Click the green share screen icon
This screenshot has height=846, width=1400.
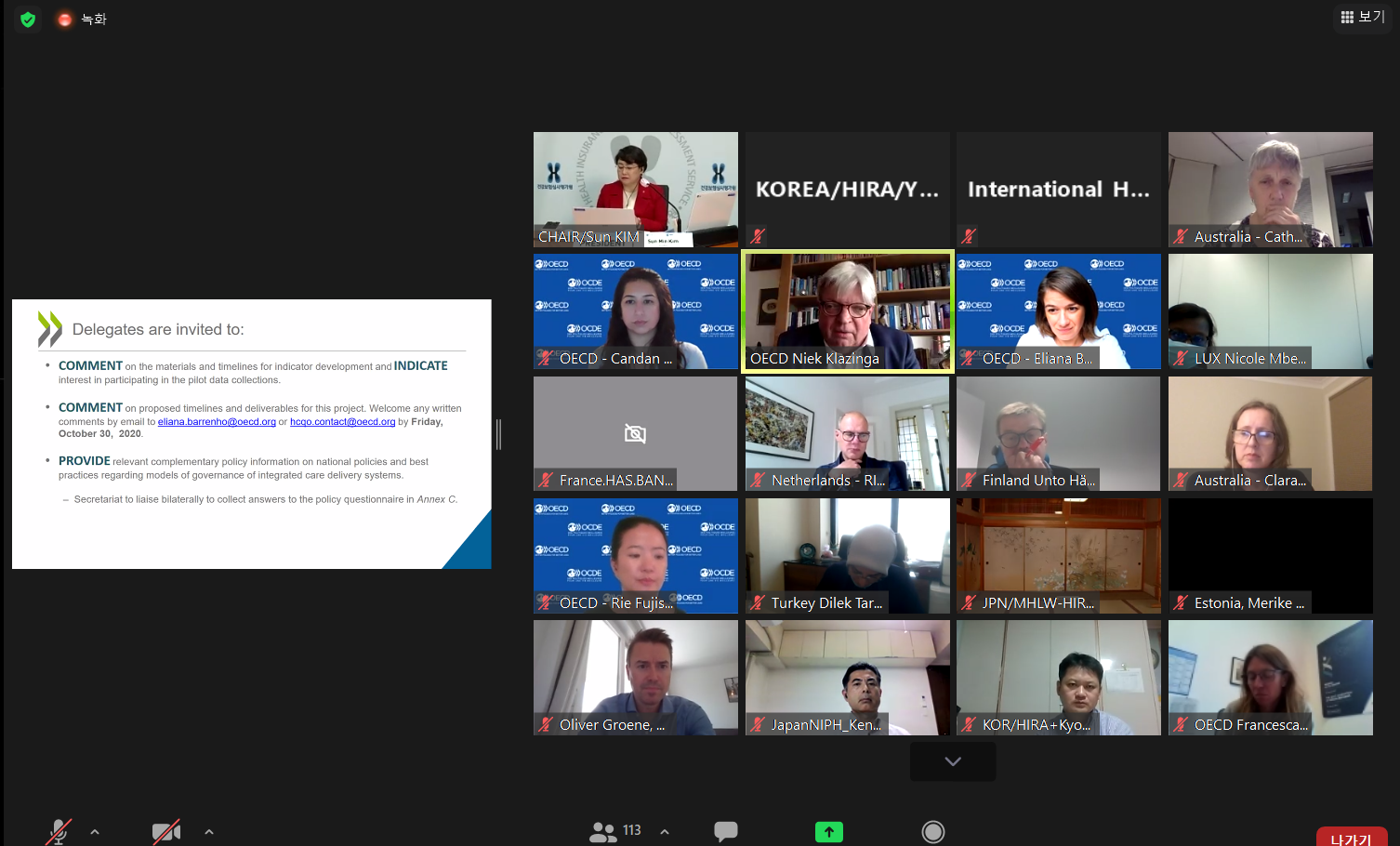coord(828,832)
